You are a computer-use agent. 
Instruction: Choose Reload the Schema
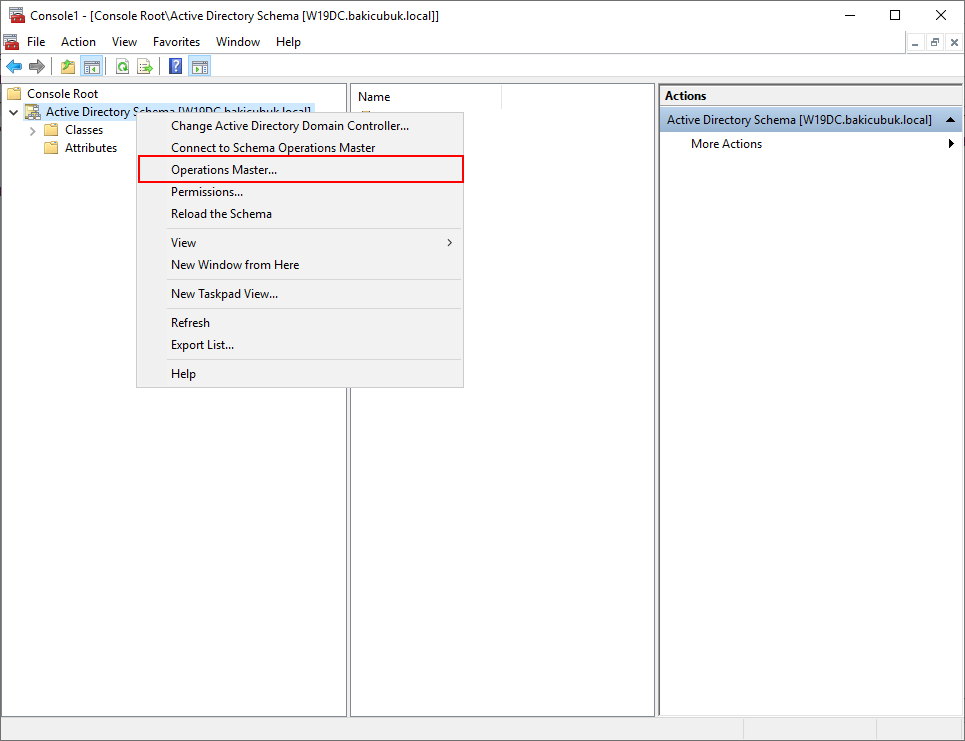coord(300,214)
